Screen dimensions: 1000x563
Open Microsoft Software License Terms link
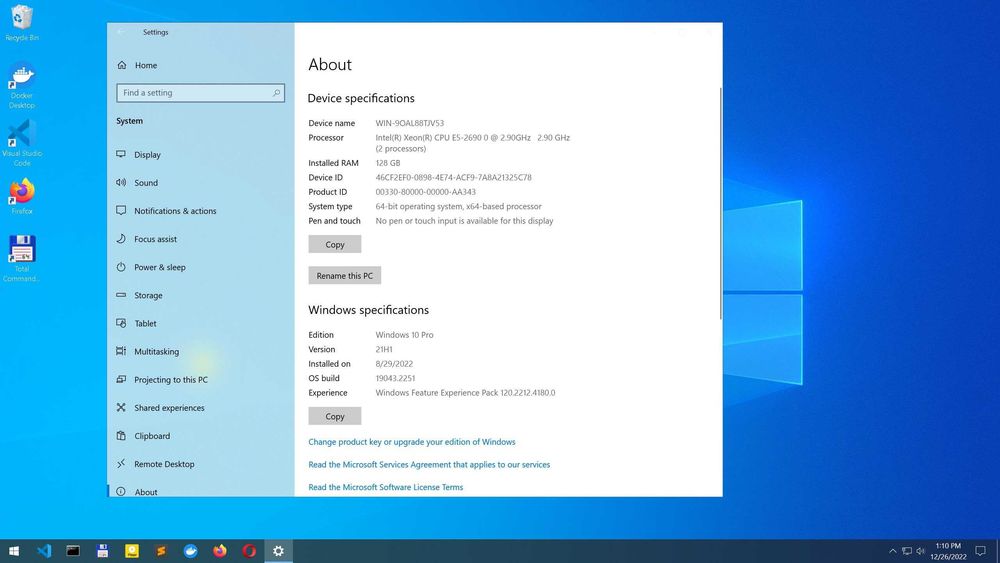pyautogui.click(x=386, y=487)
